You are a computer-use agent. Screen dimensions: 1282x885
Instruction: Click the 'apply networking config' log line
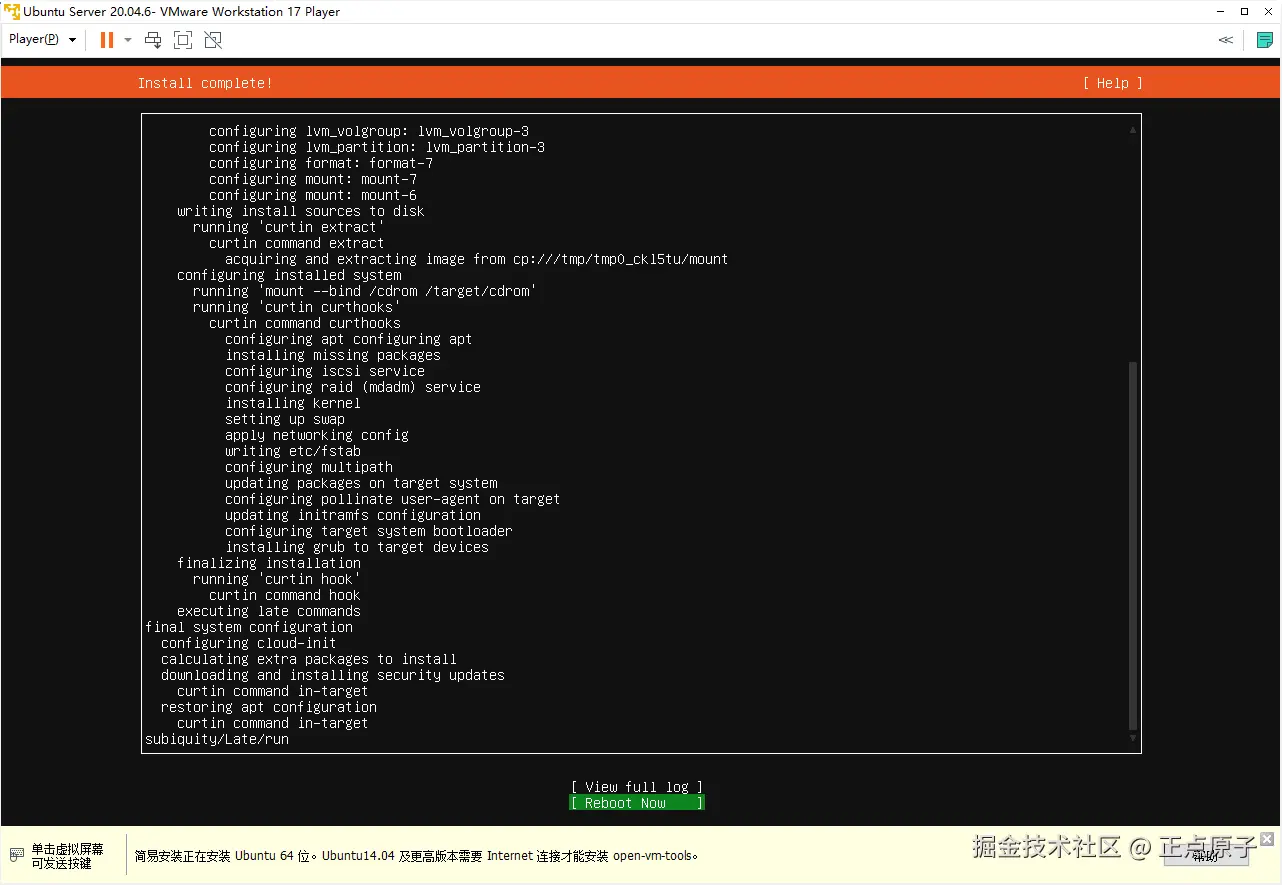point(317,435)
